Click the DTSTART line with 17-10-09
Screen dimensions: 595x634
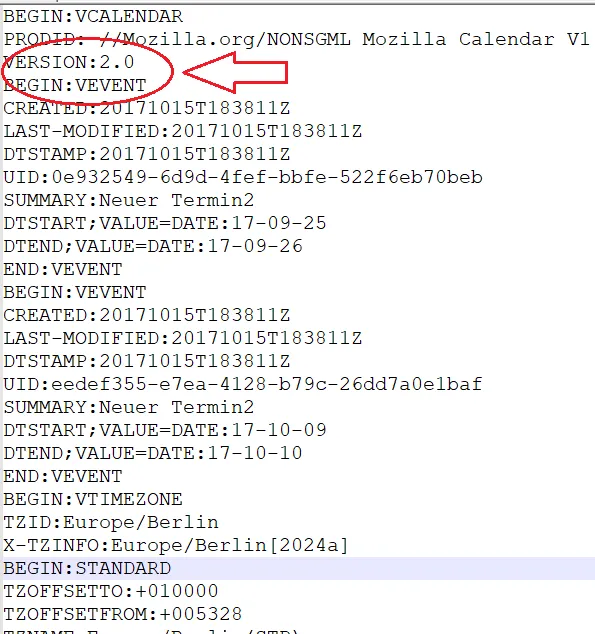tap(165, 430)
